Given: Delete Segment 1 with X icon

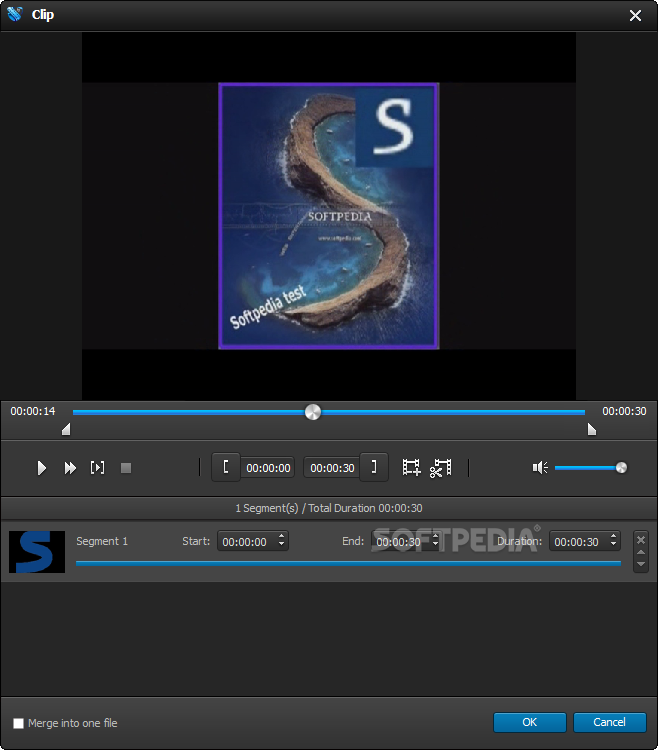Looking at the screenshot, I should pyautogui.click(x=641, y=540).
